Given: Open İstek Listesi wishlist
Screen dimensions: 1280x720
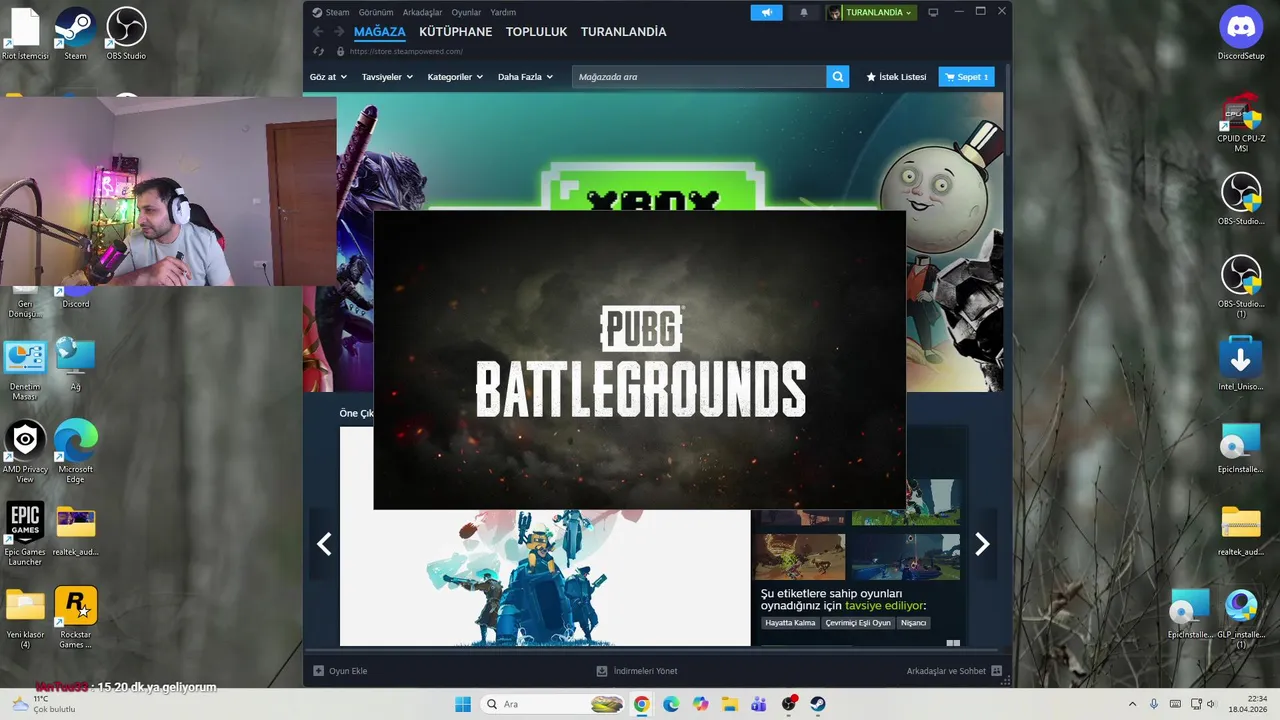Looking at the screenshot, I should pos(896,77).
